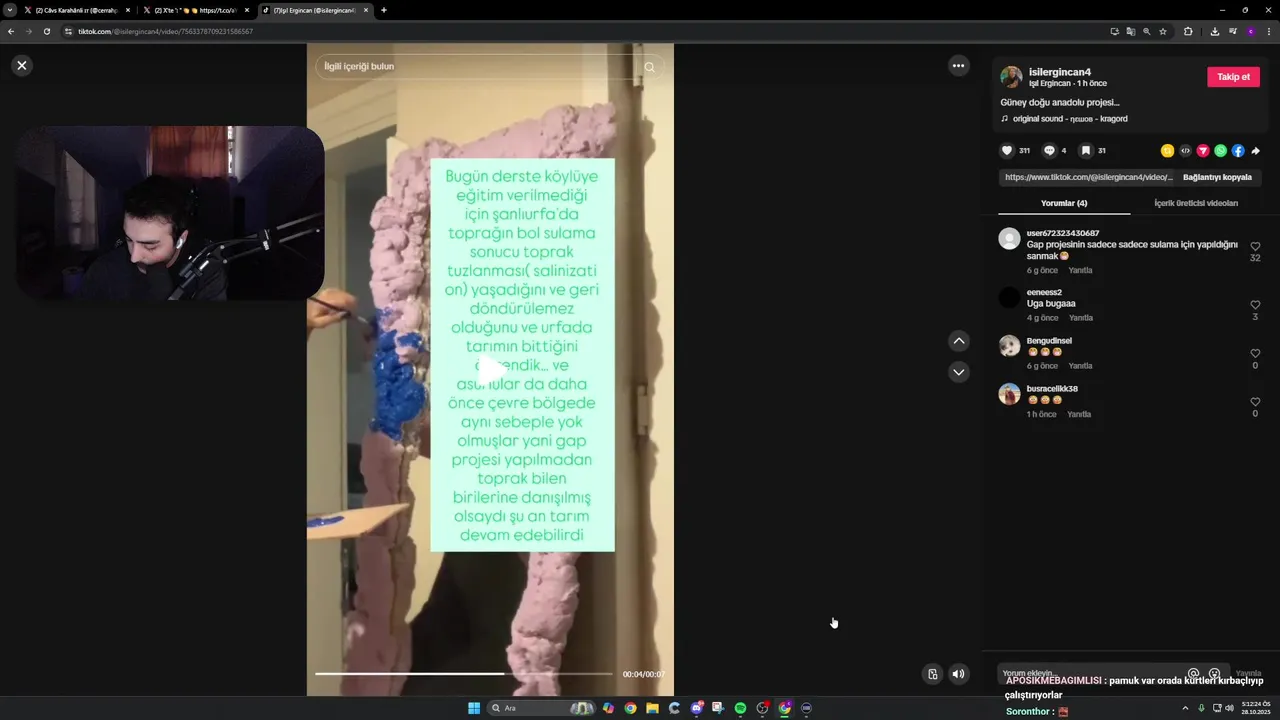
Task: Open isilergincan4 profile avatar
Action: (x=1011, y=77)
